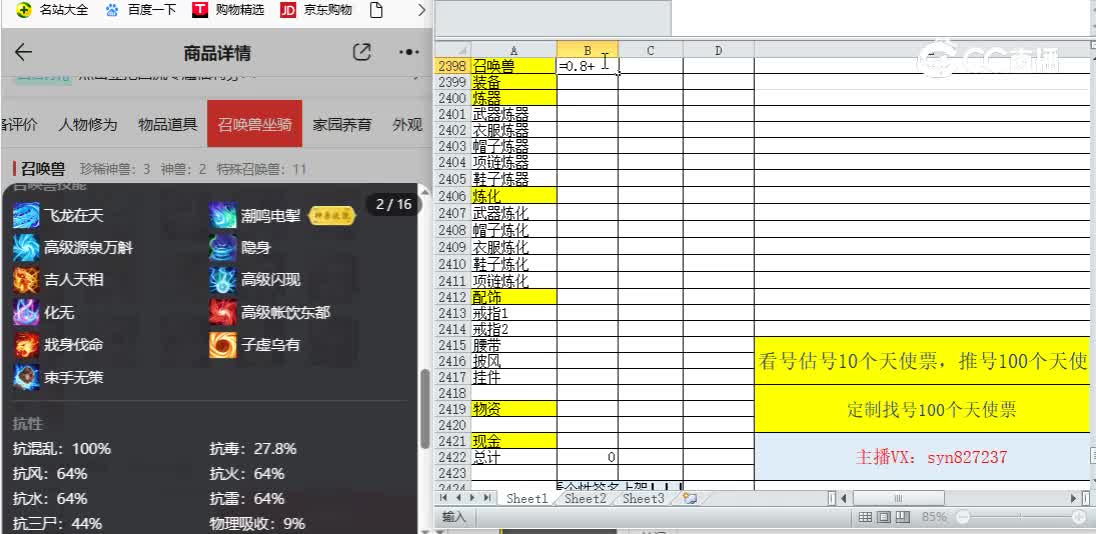This screenshot has height=534, width=1096.
Task: Open the Sheet2 worksheet tab
Action: (x=585, y=498)
